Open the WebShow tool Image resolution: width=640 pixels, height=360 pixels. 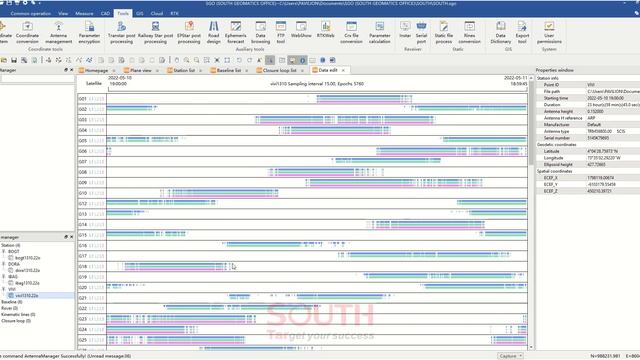tap(301, 29)
